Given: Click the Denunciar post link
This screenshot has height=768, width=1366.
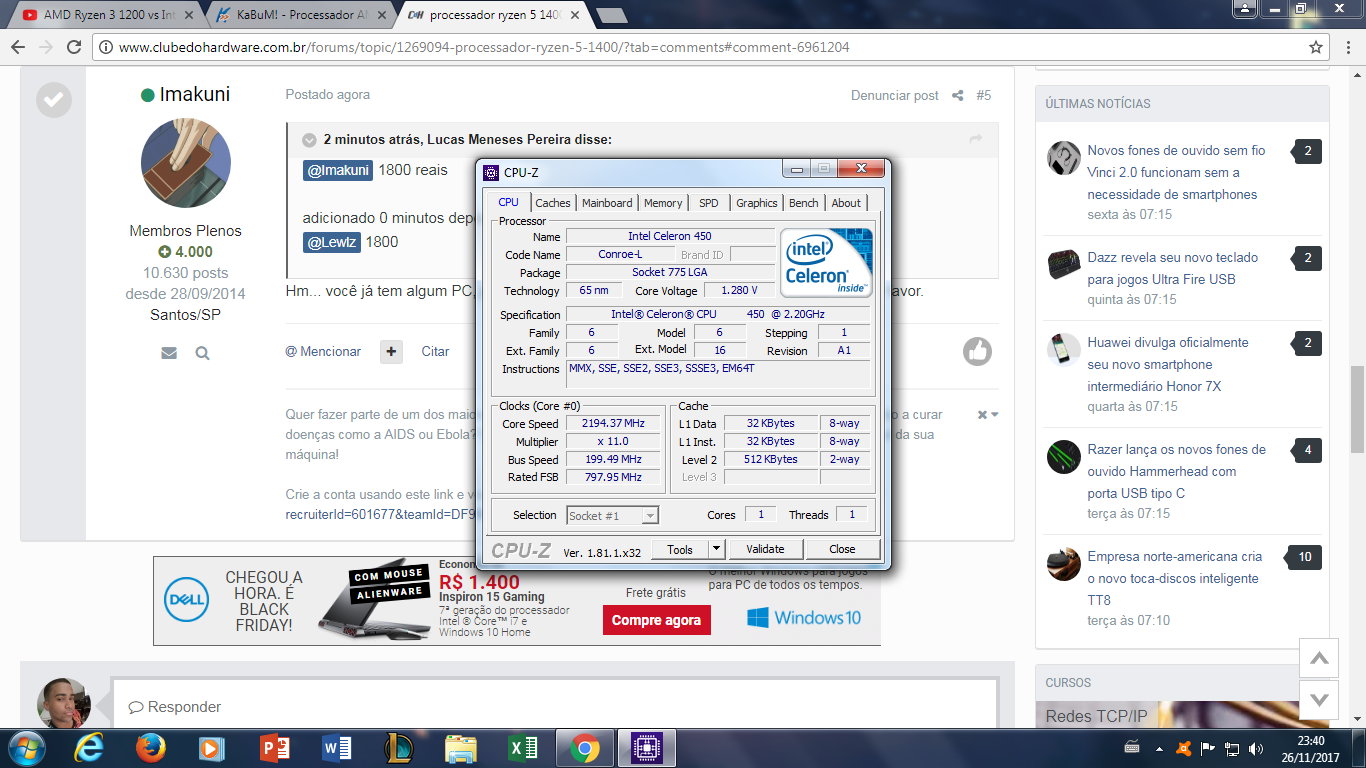Looking at the screenshot, I should point(895,96).
